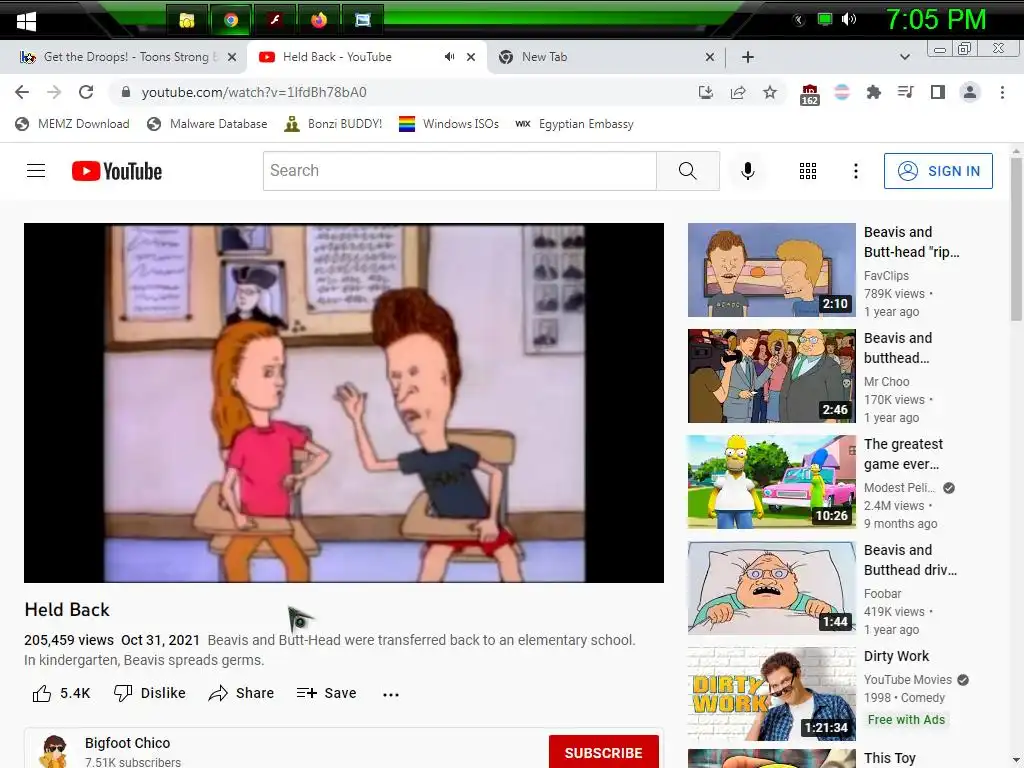This screenshot has width=1024, height=768.
Task: Open the red extension showing 162
Action: pos(810,94)
